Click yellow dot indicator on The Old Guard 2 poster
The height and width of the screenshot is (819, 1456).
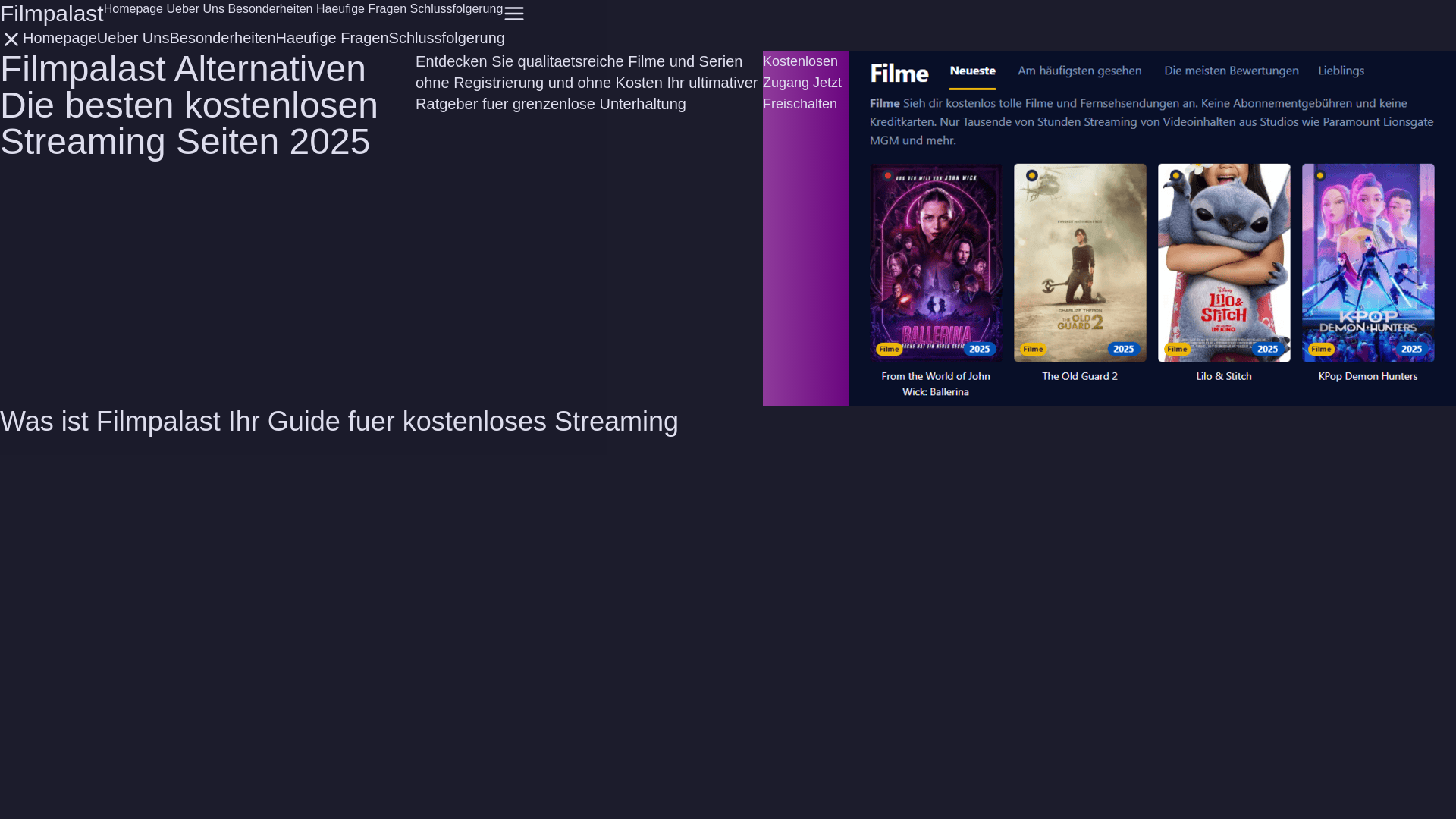pos(1031,176)
